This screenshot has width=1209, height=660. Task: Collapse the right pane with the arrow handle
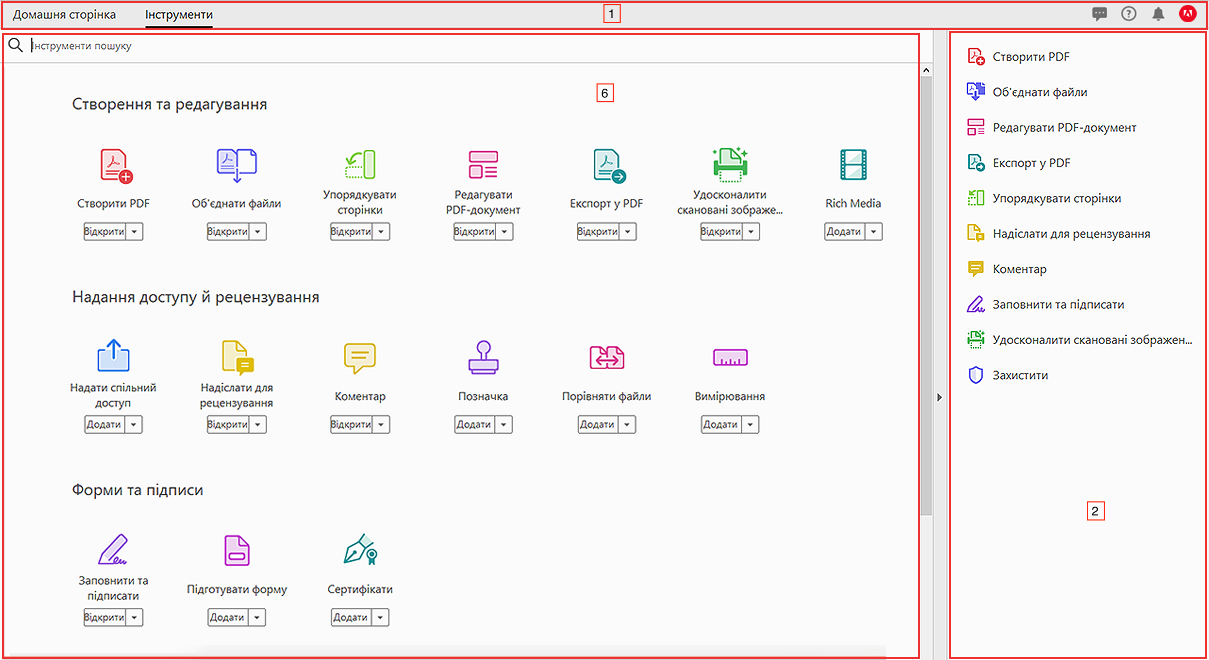(x=939, y=397)
